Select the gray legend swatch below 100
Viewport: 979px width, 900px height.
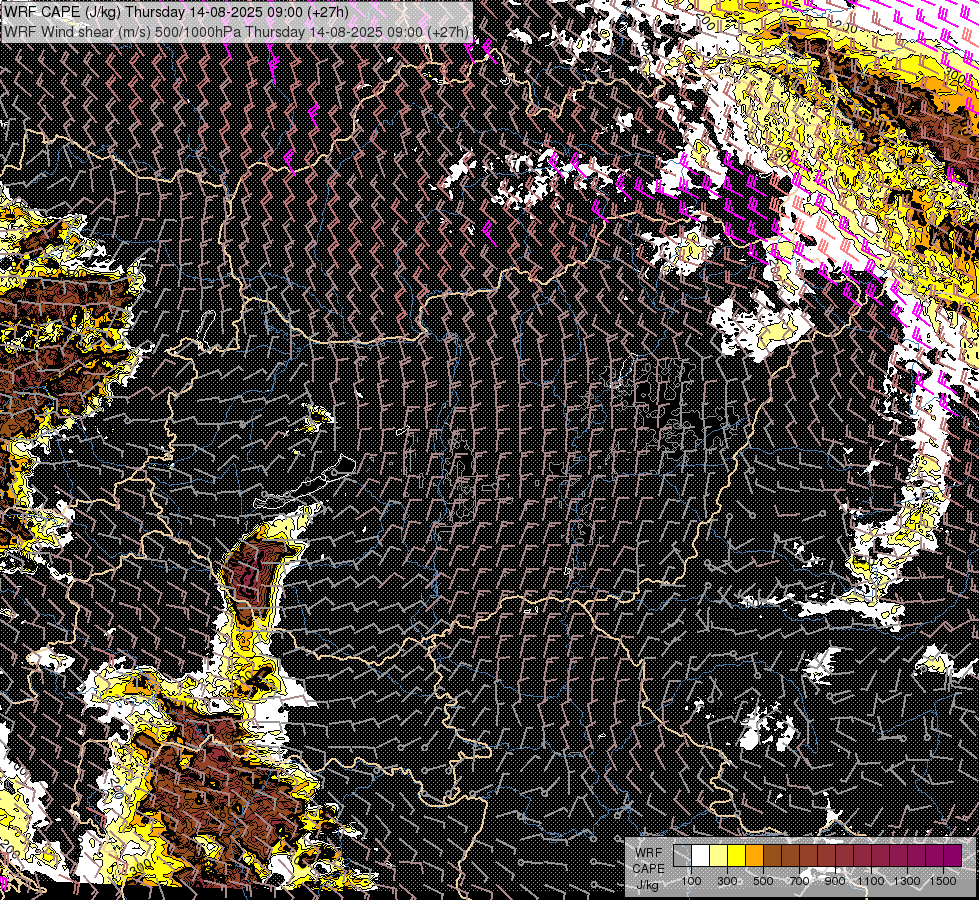[x=682, y=856]
